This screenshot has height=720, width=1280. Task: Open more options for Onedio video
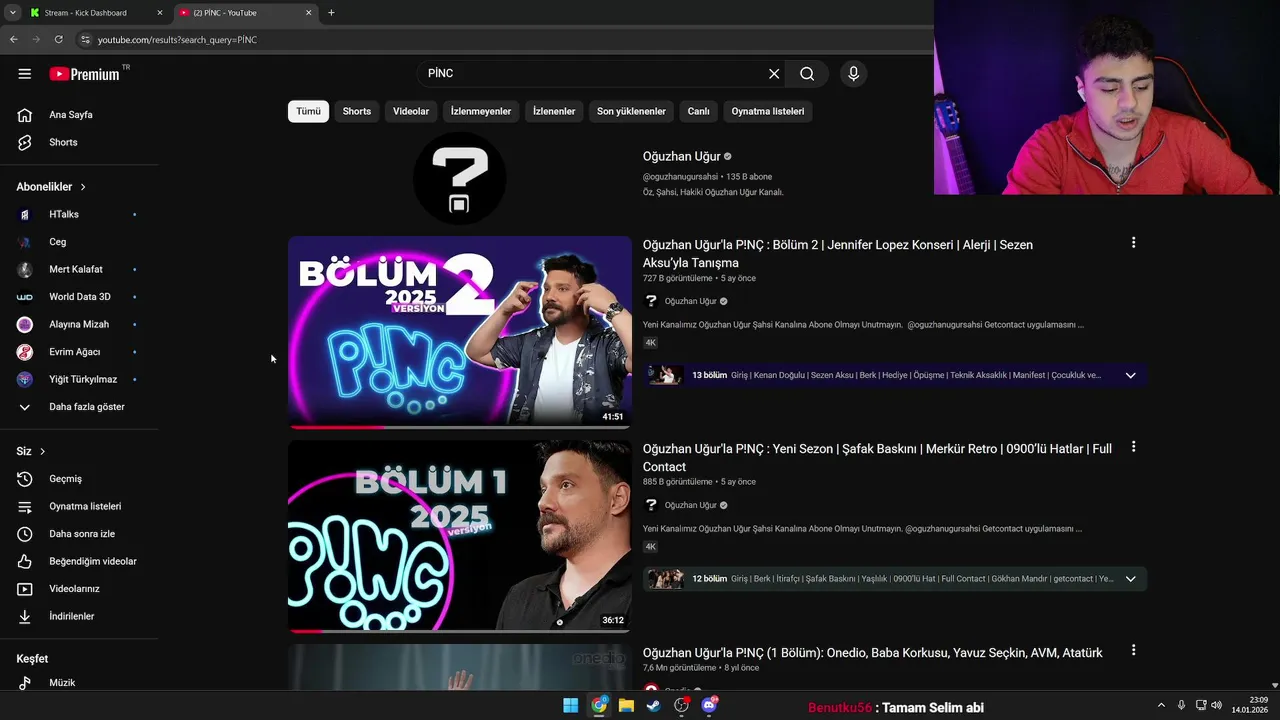(x=1133, y=650)
